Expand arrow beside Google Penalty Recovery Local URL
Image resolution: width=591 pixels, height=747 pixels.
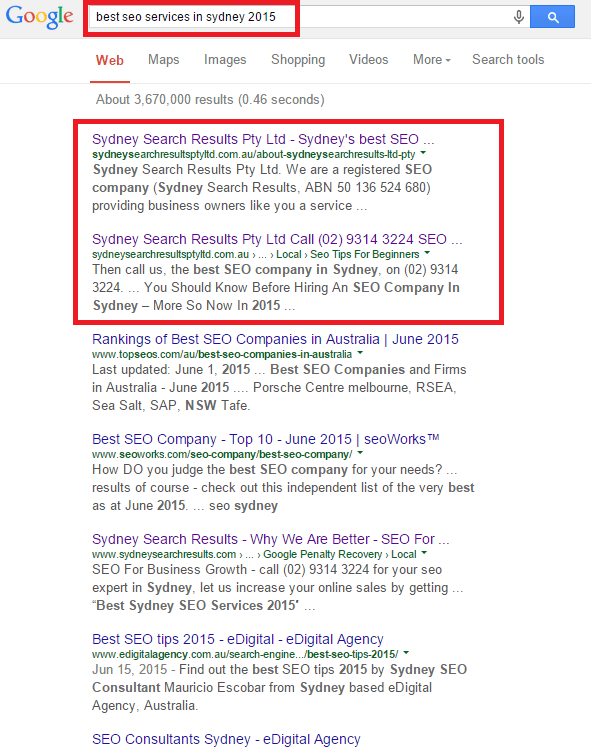tap(424, 553)
